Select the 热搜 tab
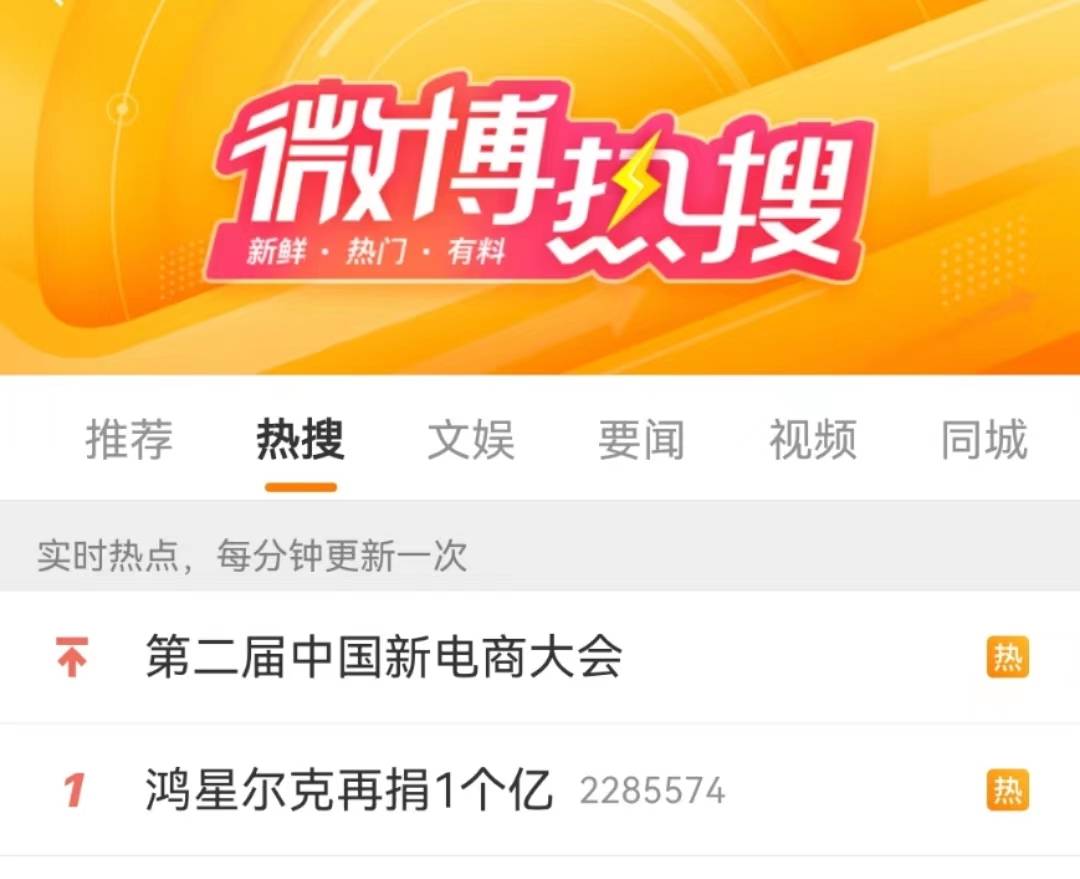 click(x=300, y=439)
